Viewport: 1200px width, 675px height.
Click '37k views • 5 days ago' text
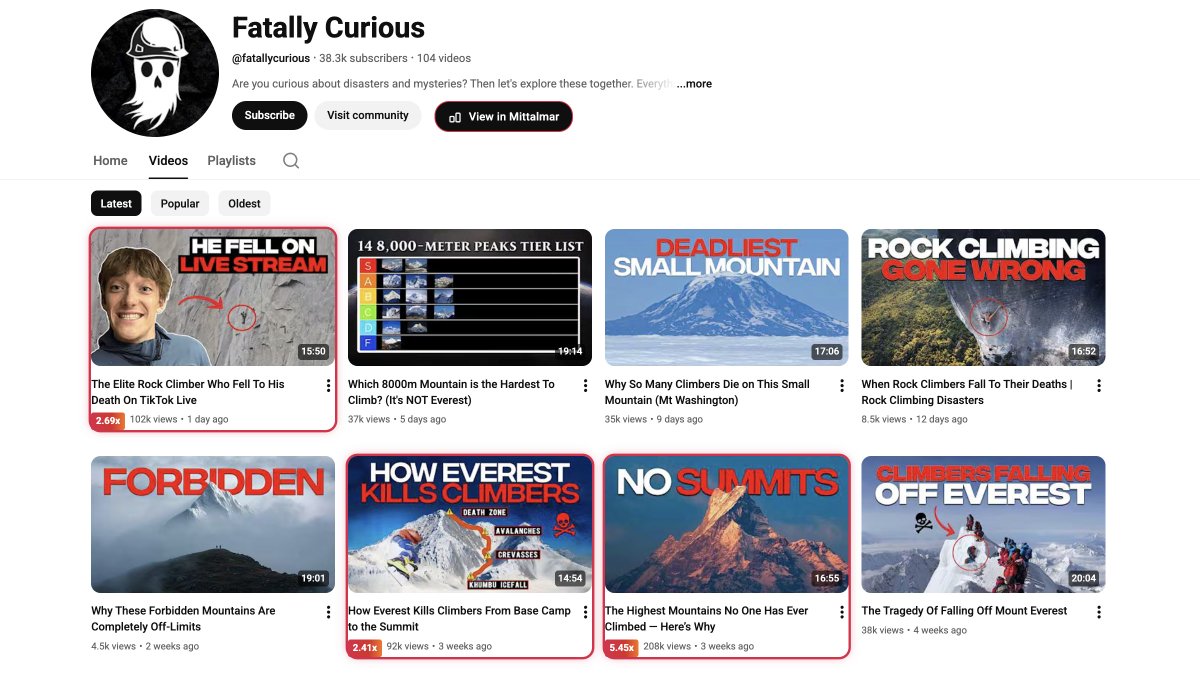pyautogui.click(x=397, y=420)
